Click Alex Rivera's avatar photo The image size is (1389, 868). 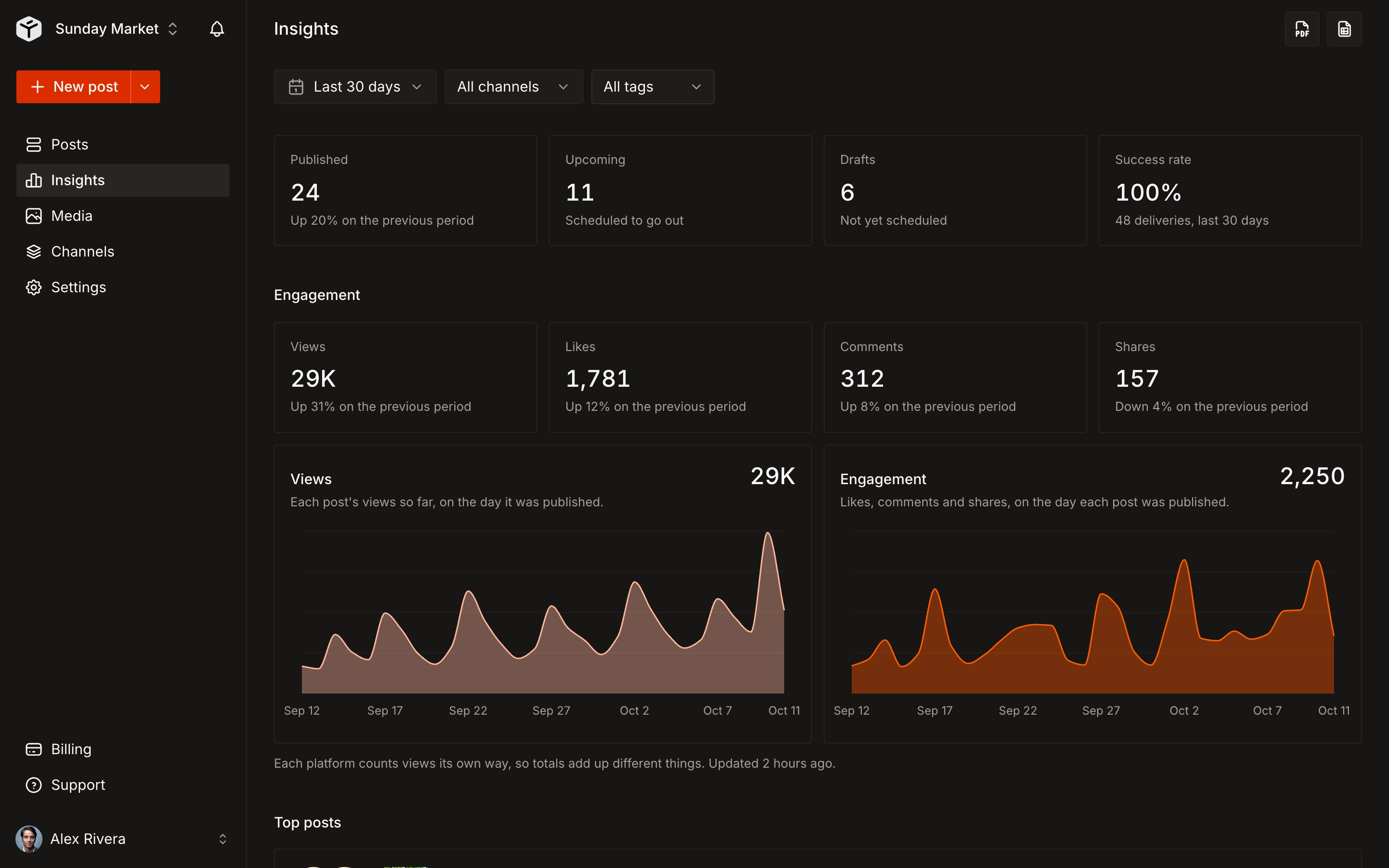pyautogui.click(x=29, y=839)
